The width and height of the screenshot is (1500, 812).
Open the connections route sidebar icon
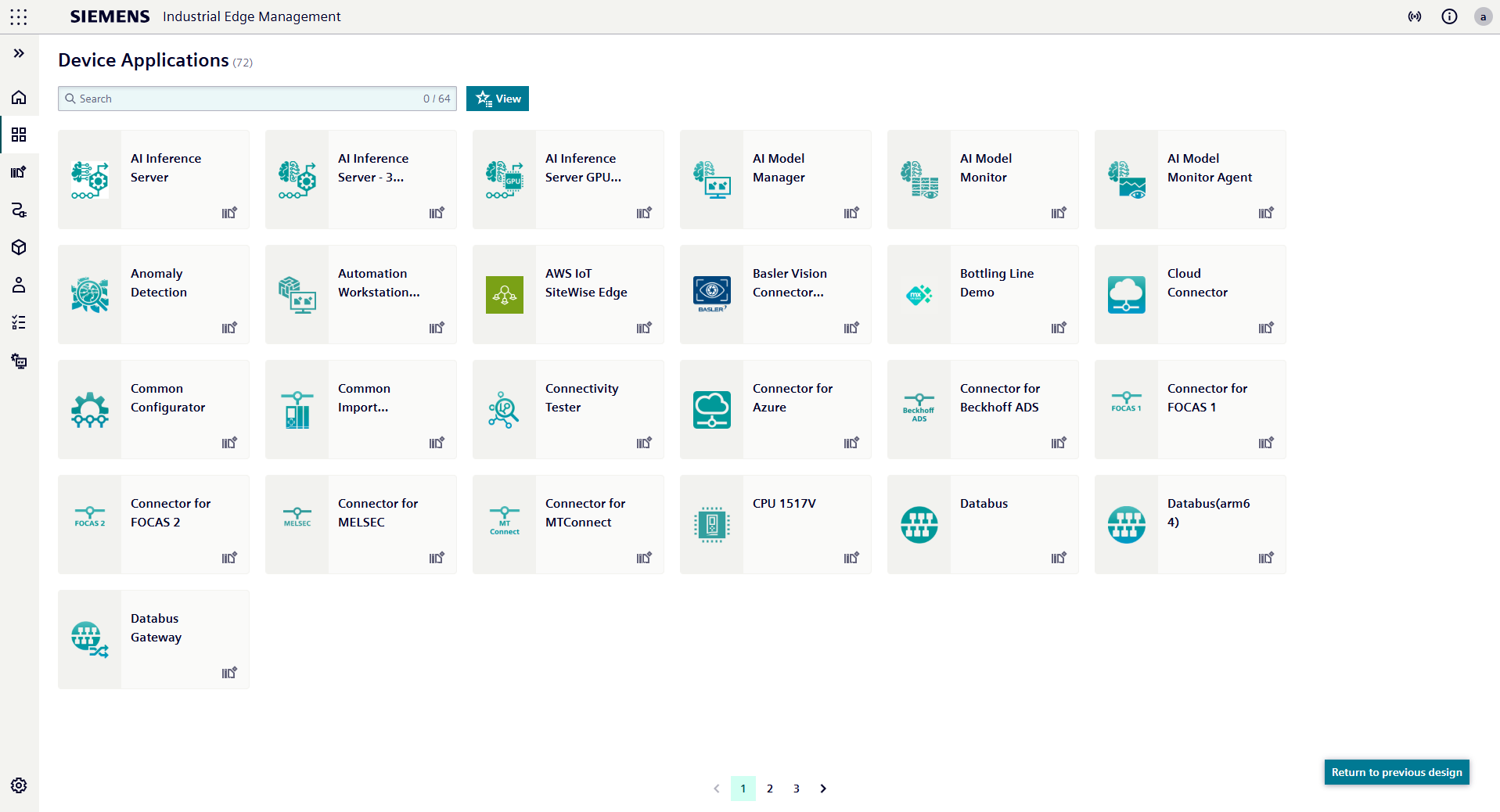pyautogui.click(x=19, y=210)
